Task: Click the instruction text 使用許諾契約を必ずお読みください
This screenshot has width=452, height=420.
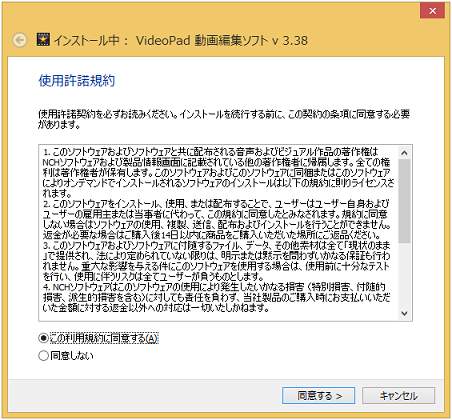Action: pyautogui.click(x=224, y=119)
